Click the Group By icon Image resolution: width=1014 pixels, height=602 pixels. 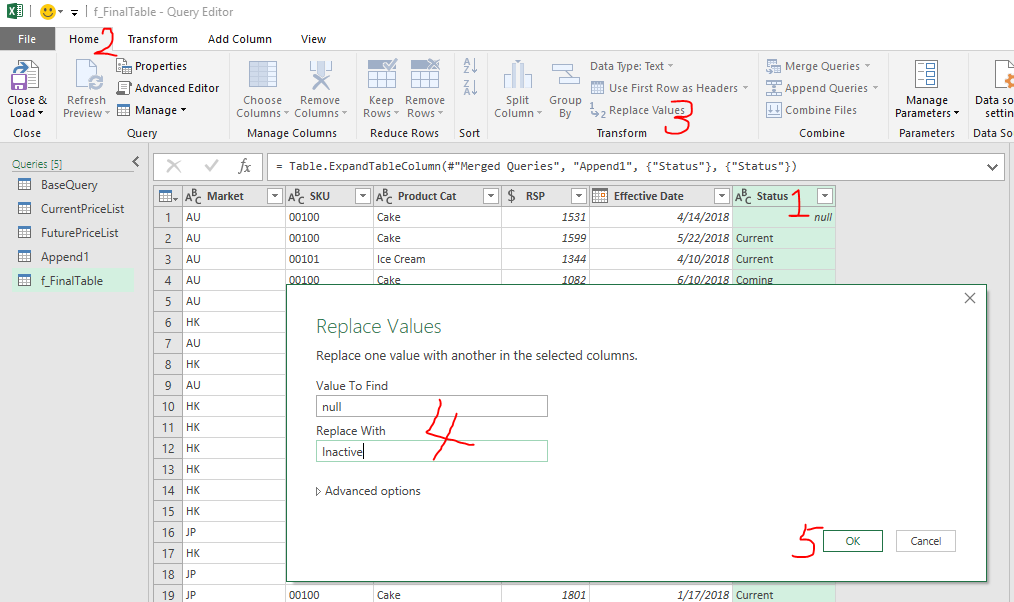(x=565, y=77)
